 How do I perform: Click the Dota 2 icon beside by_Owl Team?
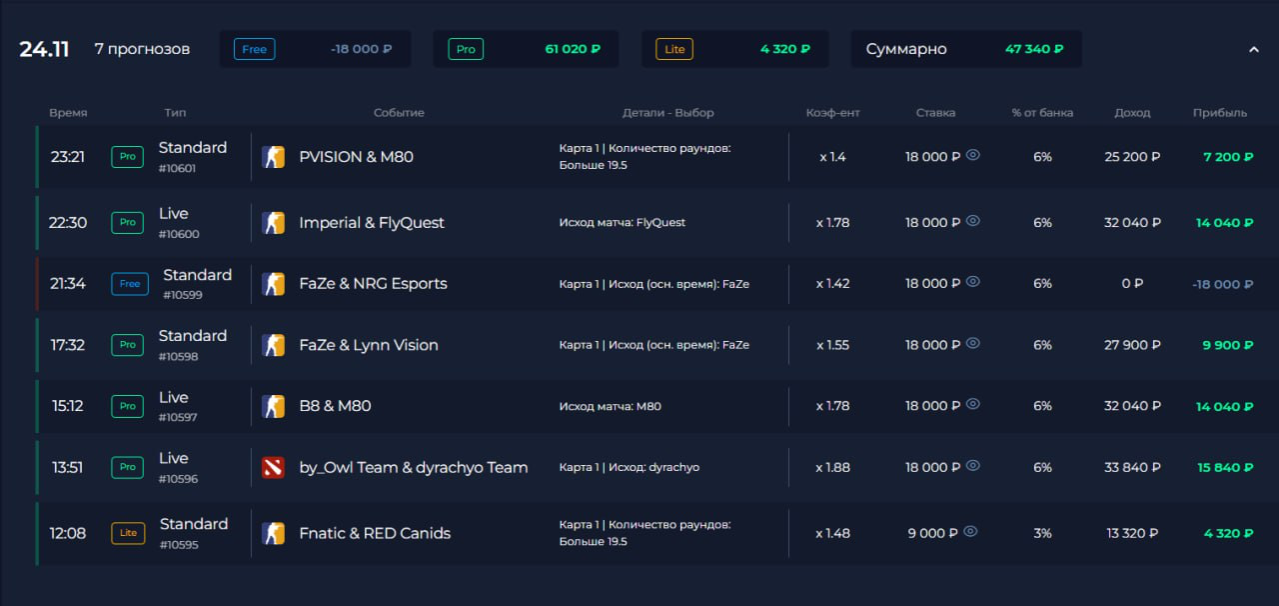(x=273, y=467)
